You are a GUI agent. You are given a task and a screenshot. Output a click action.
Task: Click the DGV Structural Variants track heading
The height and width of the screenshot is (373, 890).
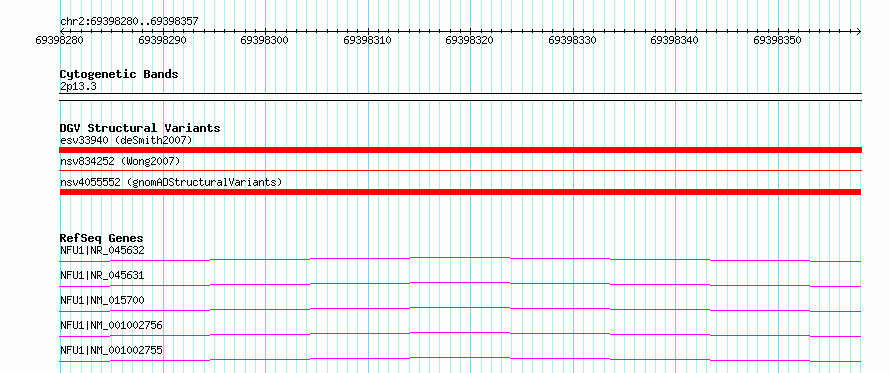pos(140,128)
